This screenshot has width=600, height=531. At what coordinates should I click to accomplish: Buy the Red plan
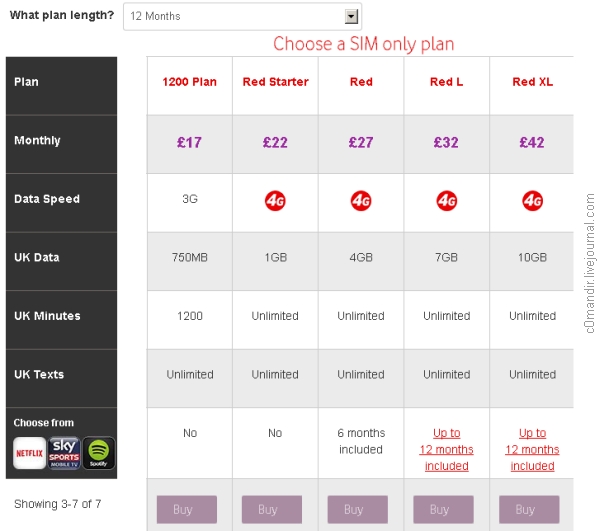(x=357, y=510)
